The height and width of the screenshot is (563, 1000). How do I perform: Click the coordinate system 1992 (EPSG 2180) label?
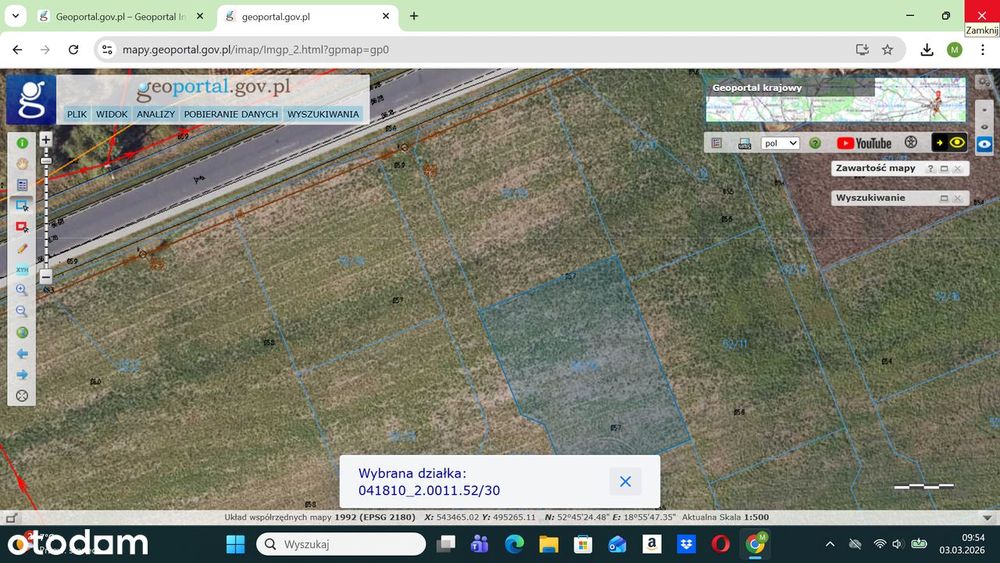tap(375, 517)
